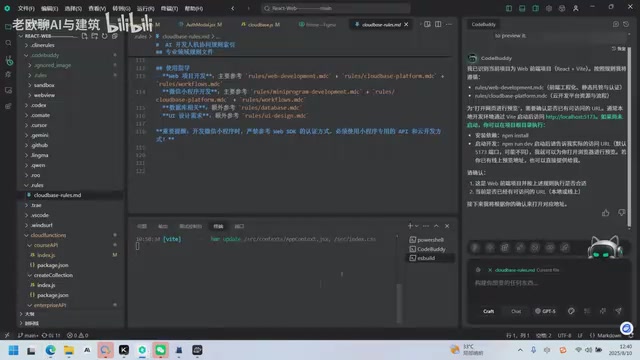Screen dimensions: 640x360
Task: Click New Folder icon in explorer header
Action: pyautogui.click(x=95, y=36)
